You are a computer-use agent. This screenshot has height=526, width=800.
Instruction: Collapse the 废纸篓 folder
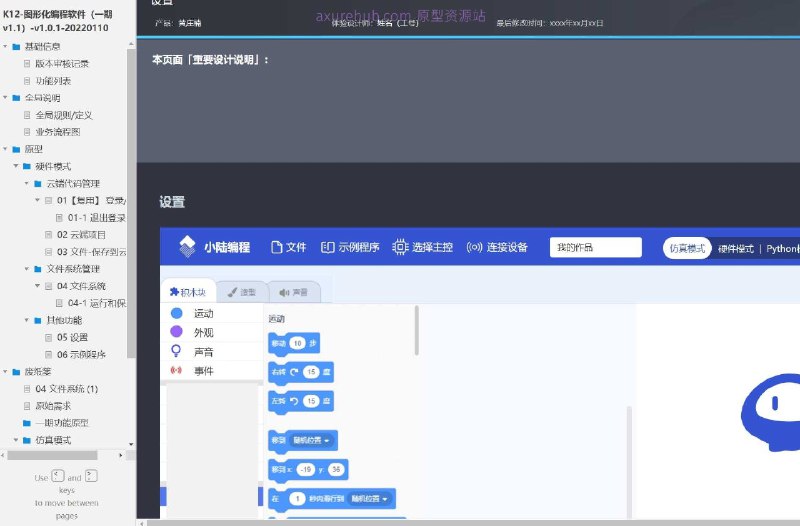6,371
